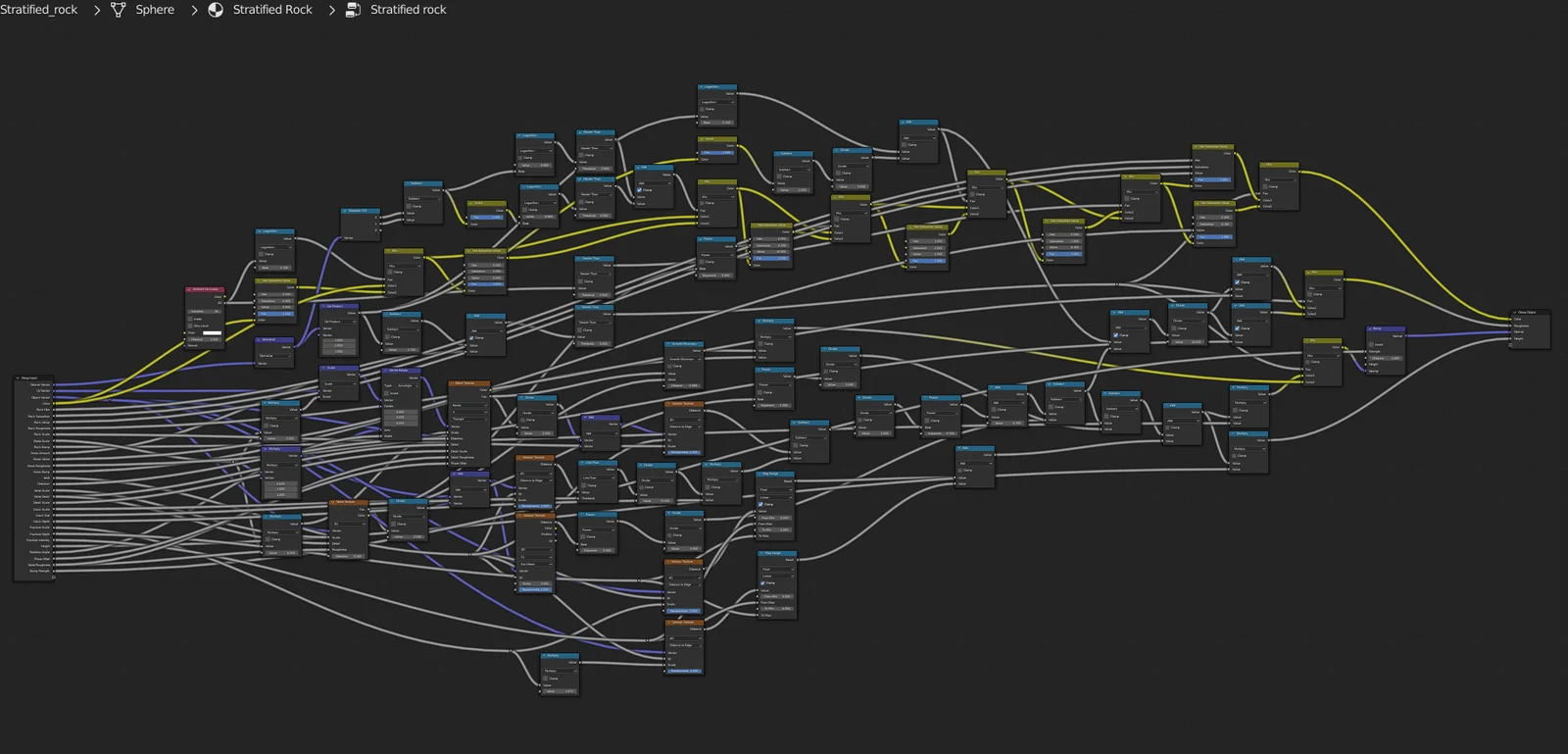The image size is (1568, 754).
Task: Toggle Only Local on Ambient Occlusion node
Action: click(190, 326)
